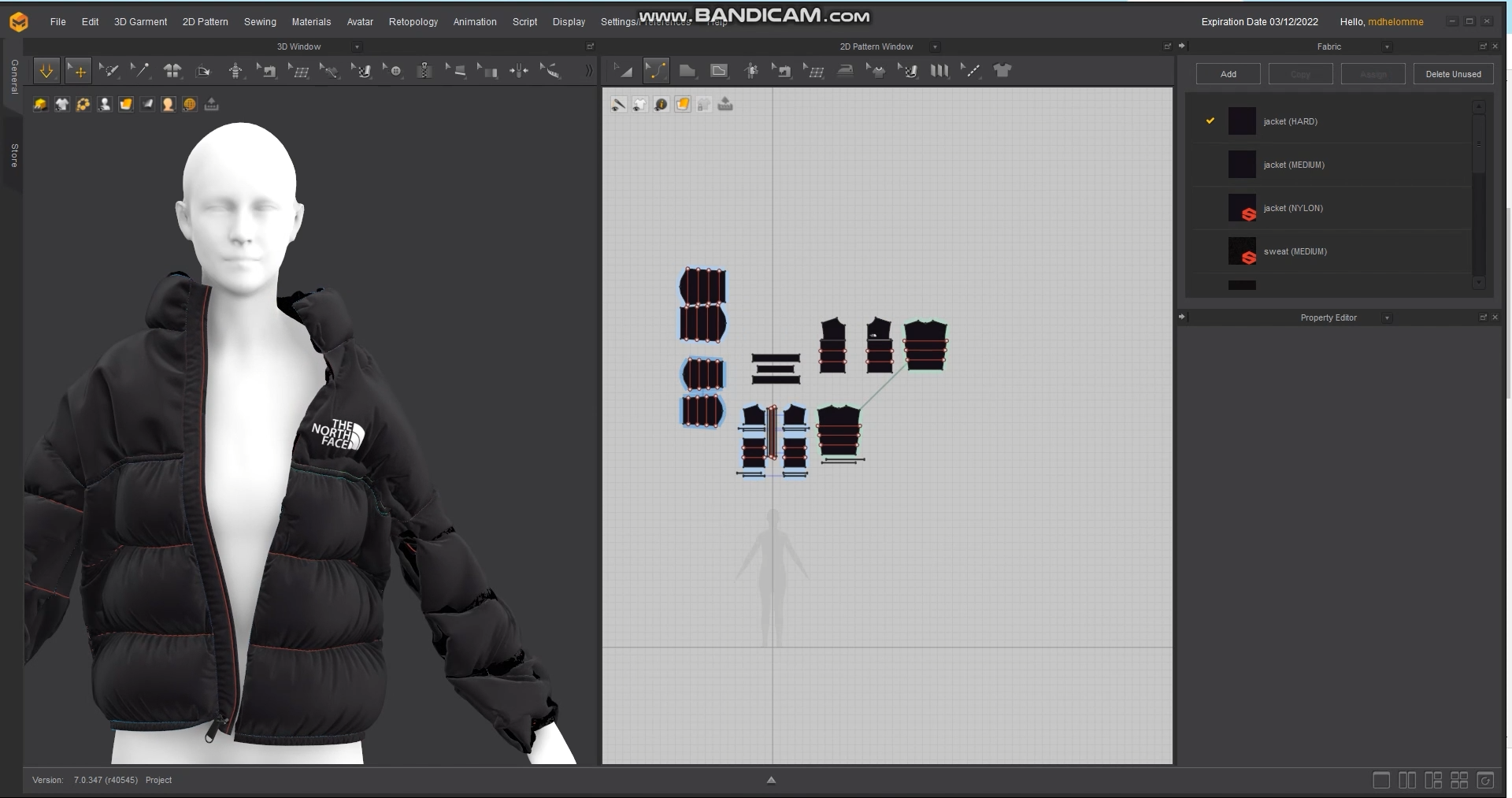
Task: Expand the bottom panel using the up triangle
Action: [x=772, y=780]
